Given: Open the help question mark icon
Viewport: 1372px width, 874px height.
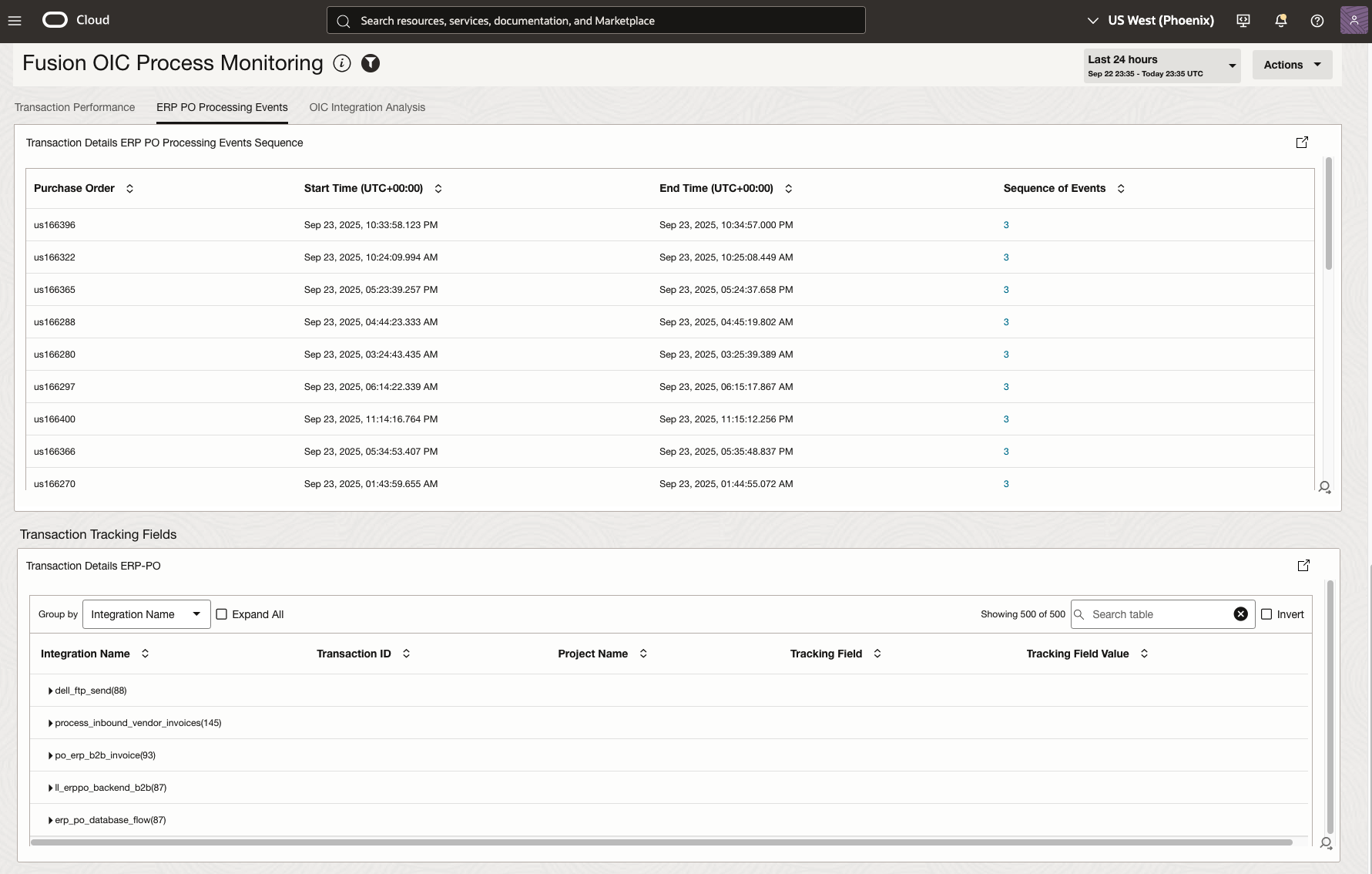Looking at the screenshot, I should coord(1317,21).
